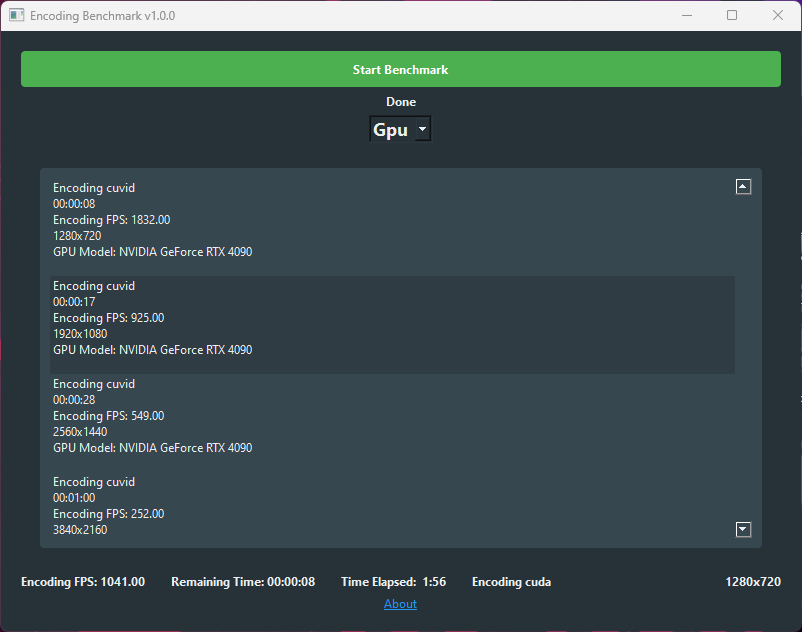Maximize the Encoding Benchmark window

(x=732, y=15)
